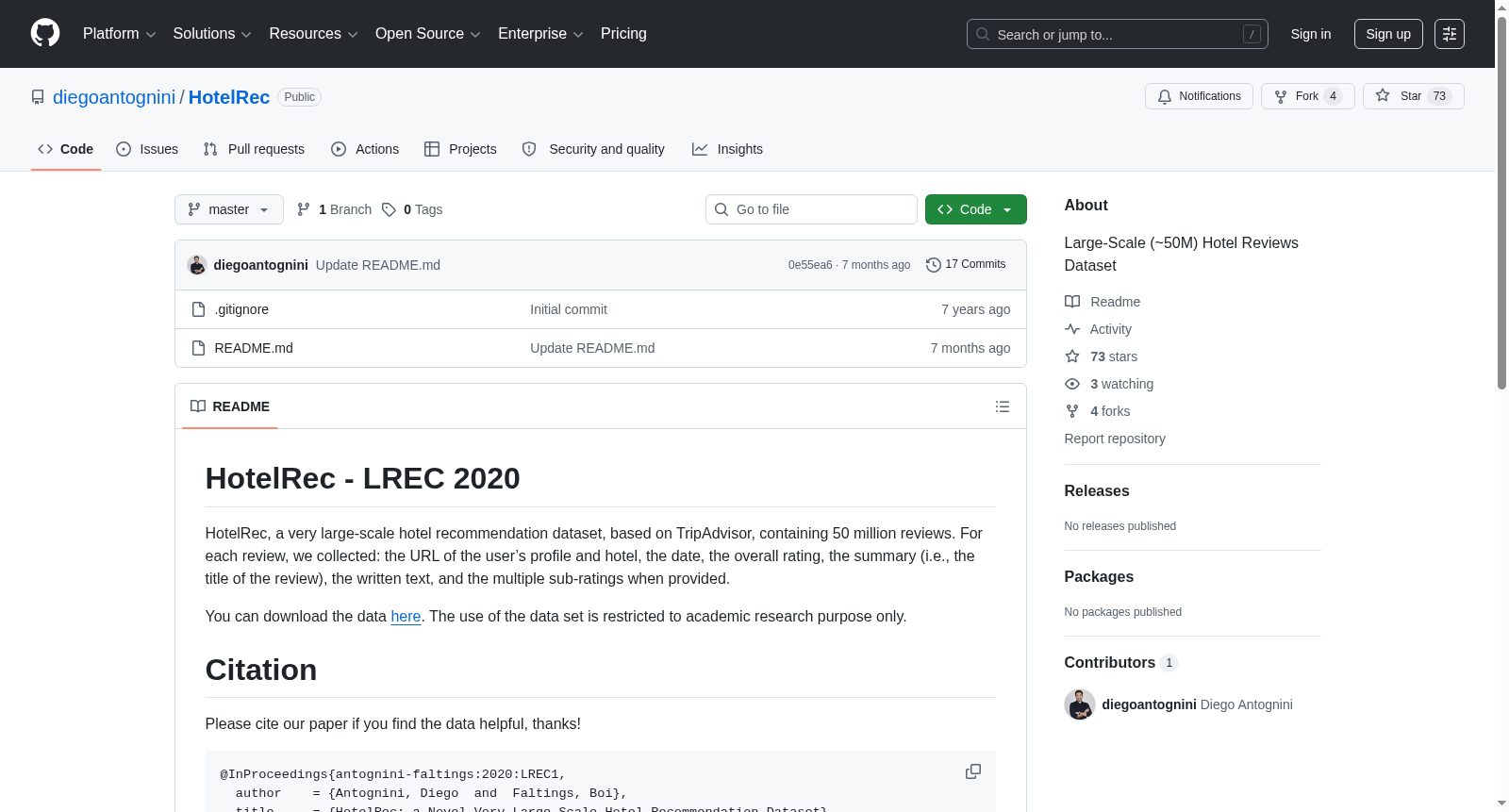The image size is (1509, 812).
Task: Switch to the Actions tab
Action: coord(365,149)
